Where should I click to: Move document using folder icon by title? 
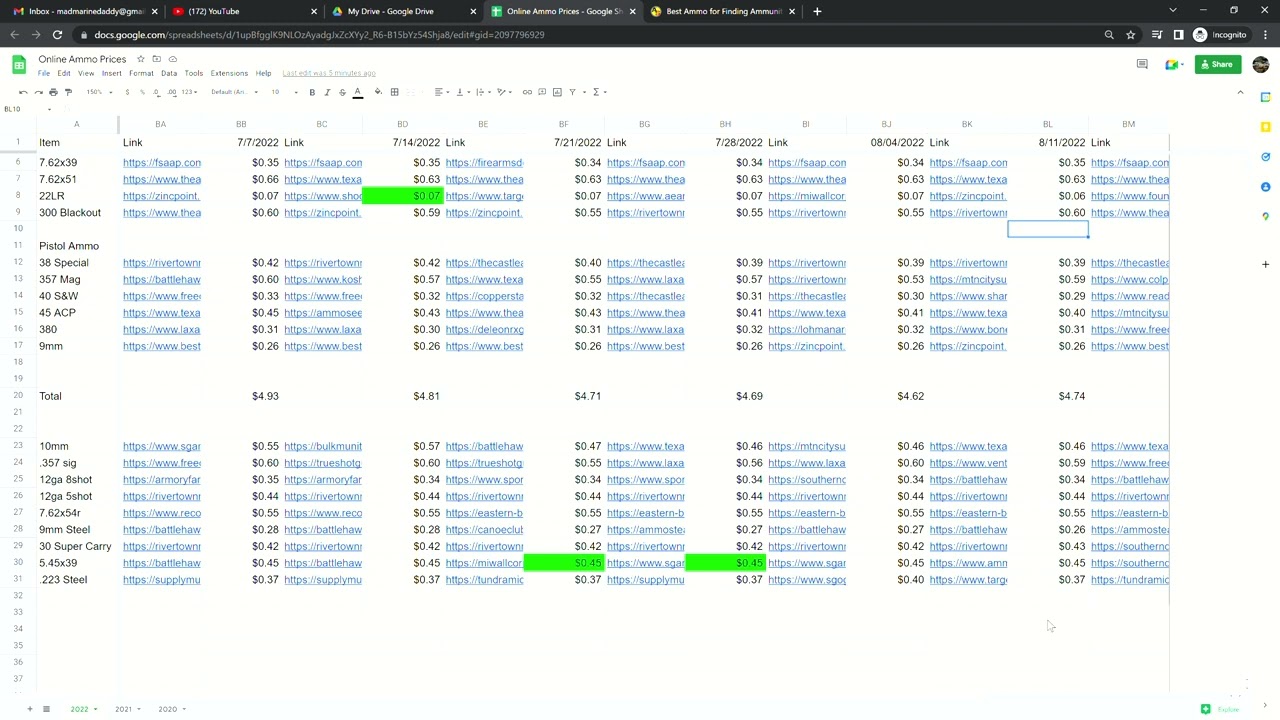(156, 59)
